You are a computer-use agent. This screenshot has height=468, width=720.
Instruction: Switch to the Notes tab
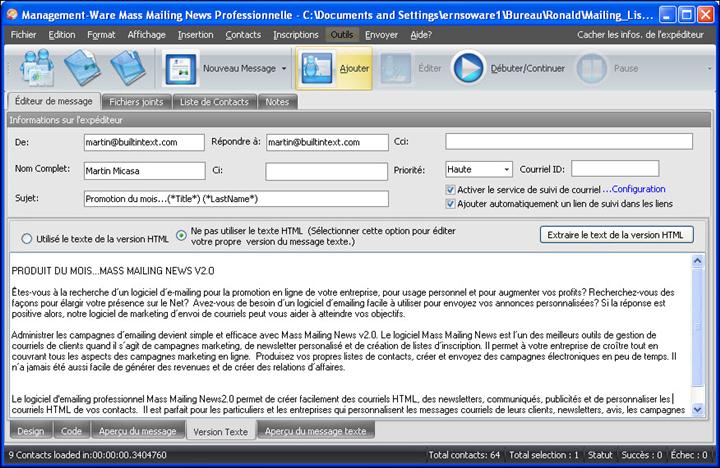coord(277,101)
